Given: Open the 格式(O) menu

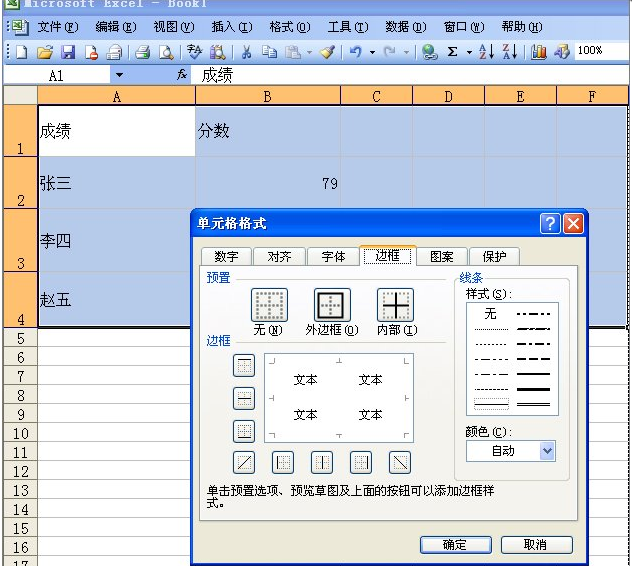Looking at the screenshot, I should click(289, 27).
